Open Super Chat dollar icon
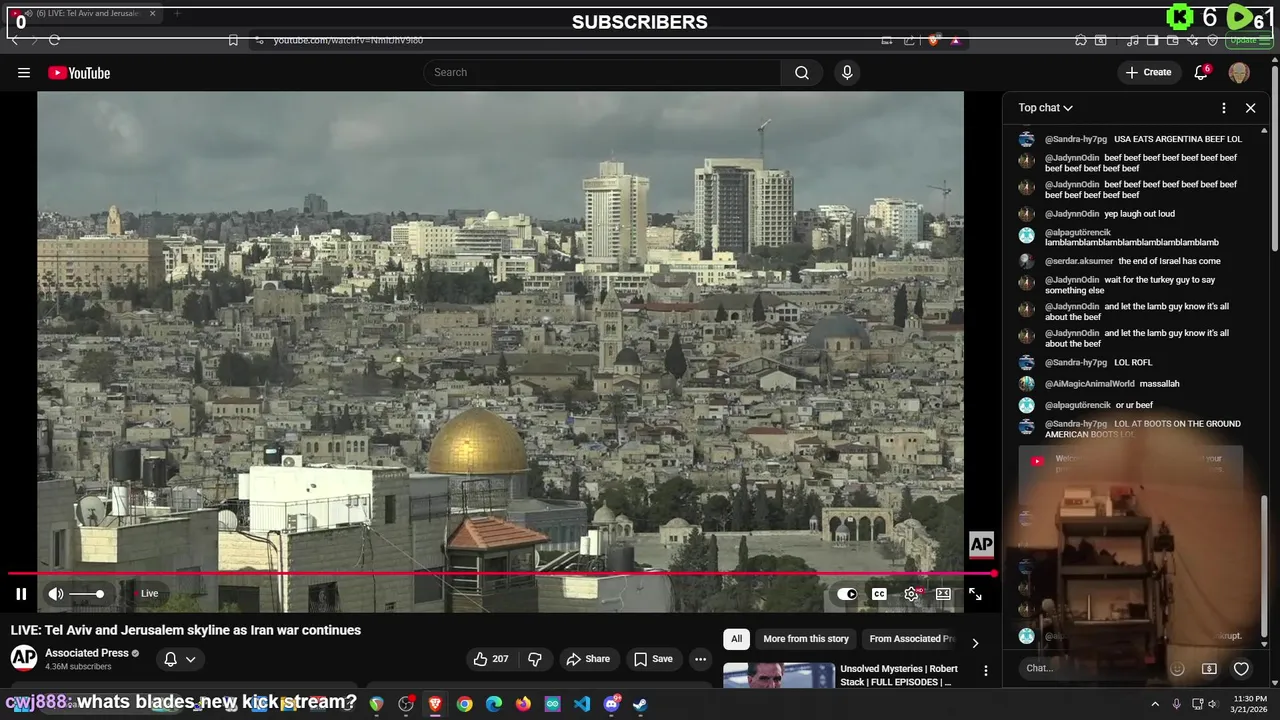Image resolution: width=1280 pixels, height=720 pixels. click(1209, 668)
